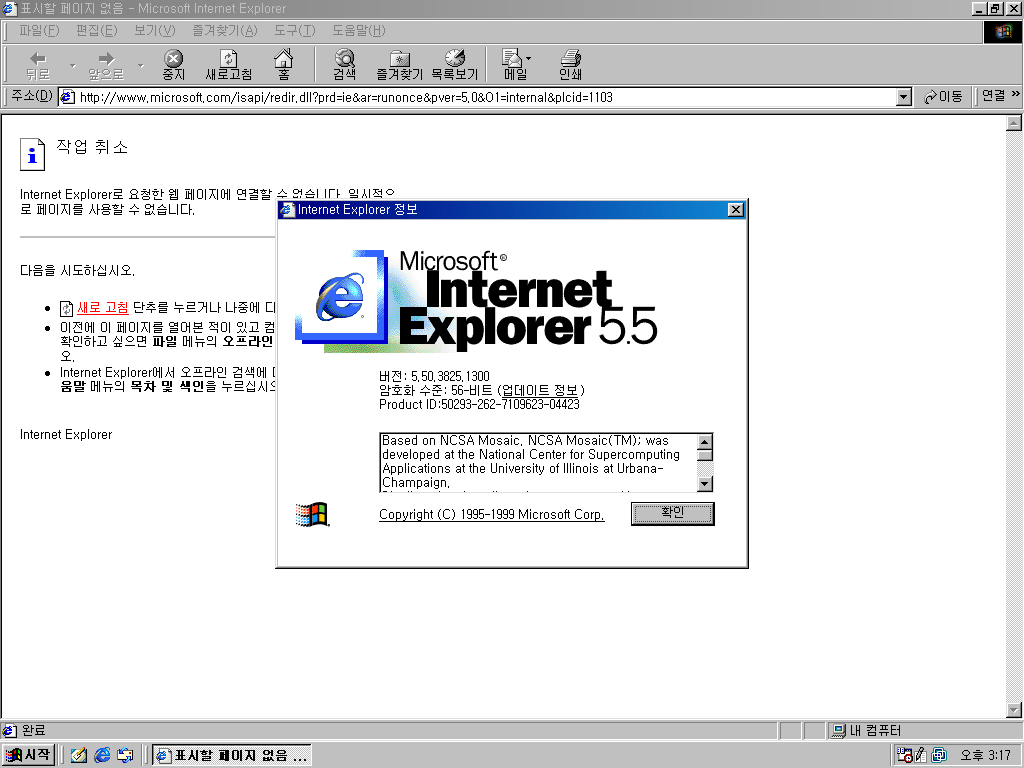Click the IE icon in main title bar
Viewport: 1024px width, 768px height.
pos(10,8)
